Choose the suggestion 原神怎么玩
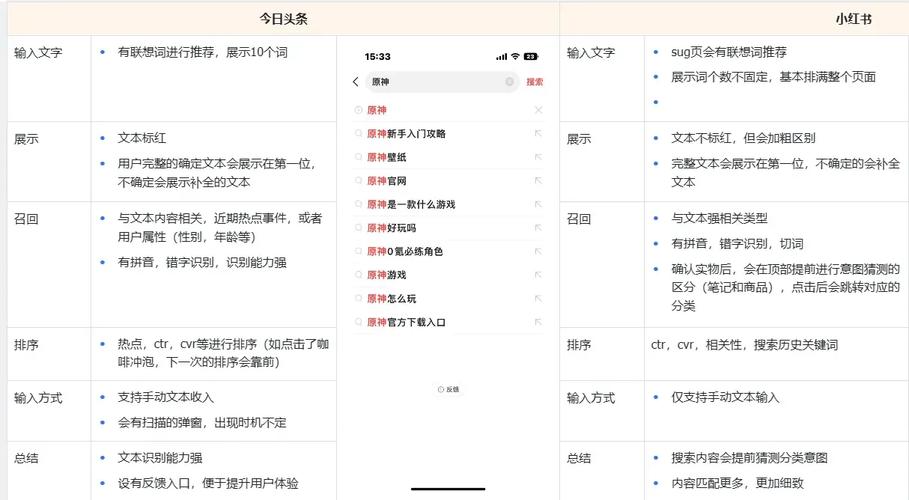The height and width of the screenshot is (500, 909). point(391,298)
